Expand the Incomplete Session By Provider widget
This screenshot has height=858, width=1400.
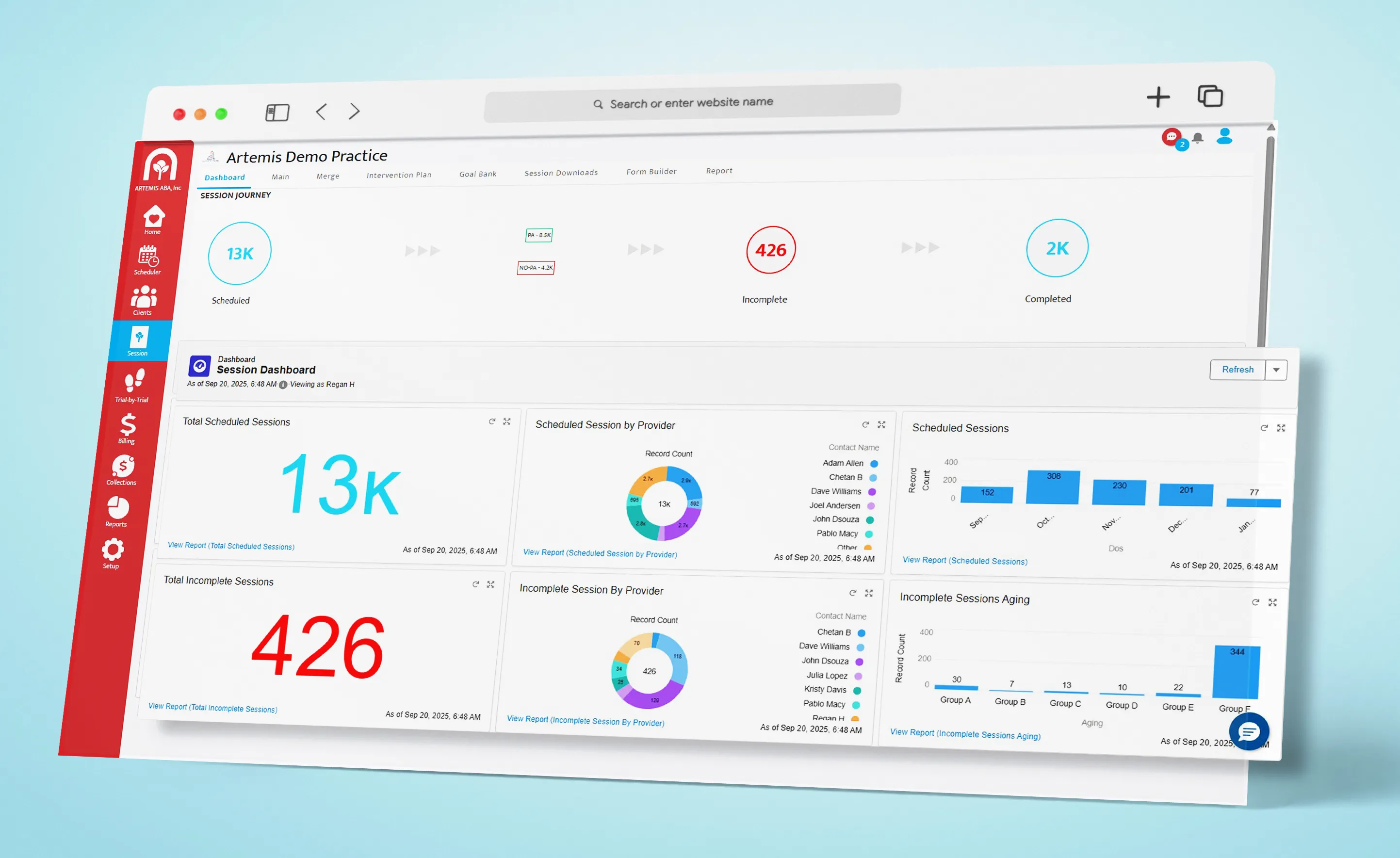click(869, 593)
